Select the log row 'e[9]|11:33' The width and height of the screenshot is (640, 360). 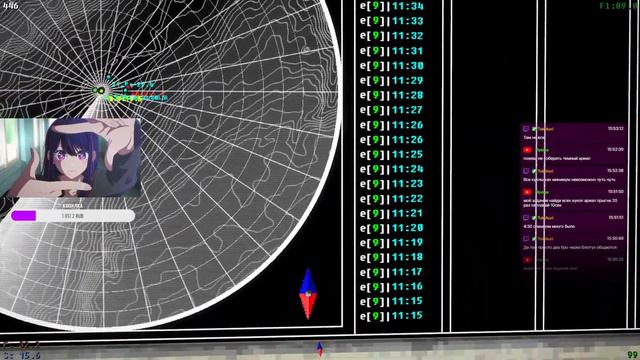[391, 21]
